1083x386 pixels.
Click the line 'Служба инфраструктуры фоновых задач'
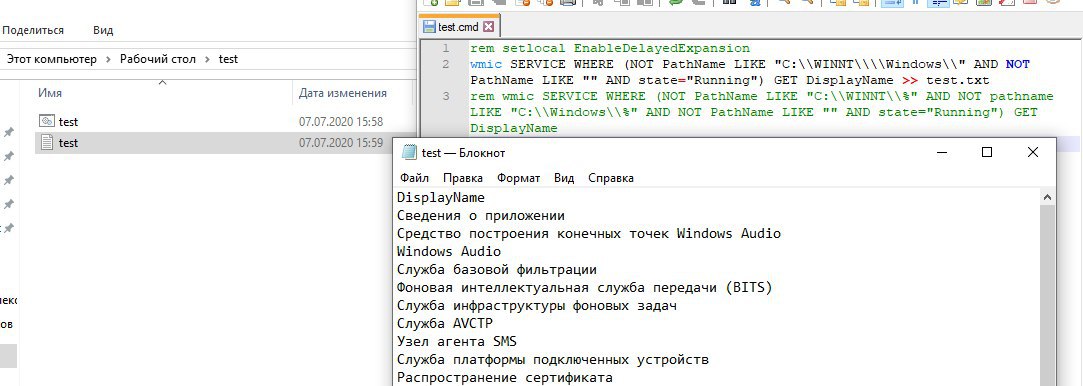point(537,305)
